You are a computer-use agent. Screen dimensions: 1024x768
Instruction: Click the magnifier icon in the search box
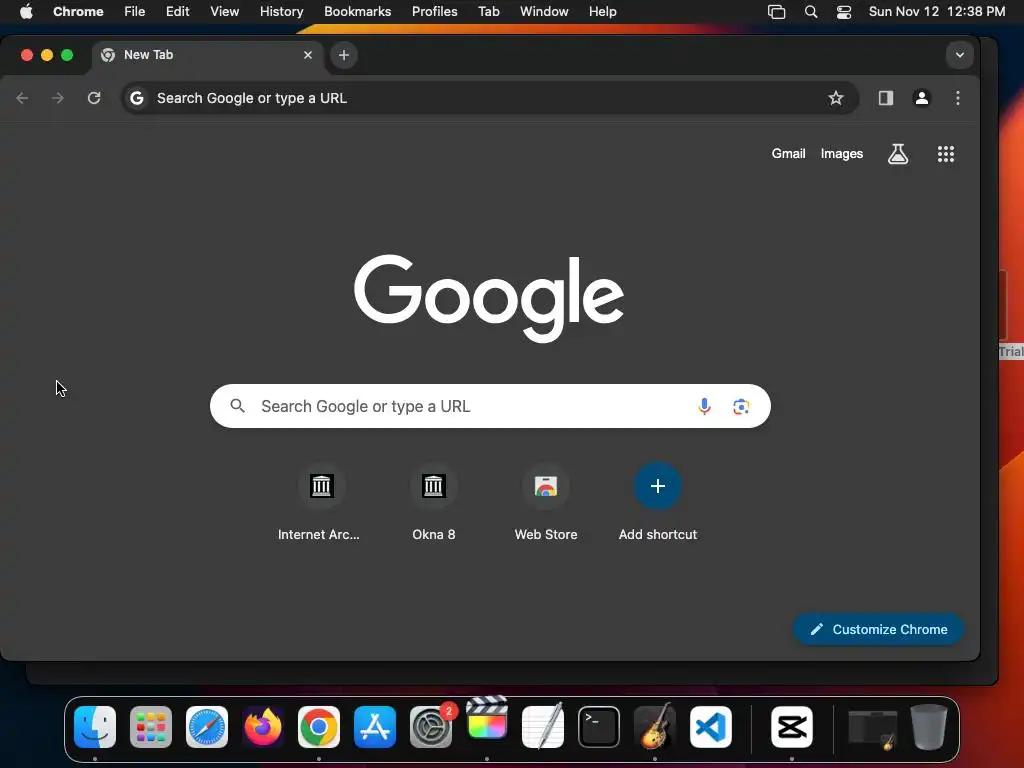(x=238, y=406)
